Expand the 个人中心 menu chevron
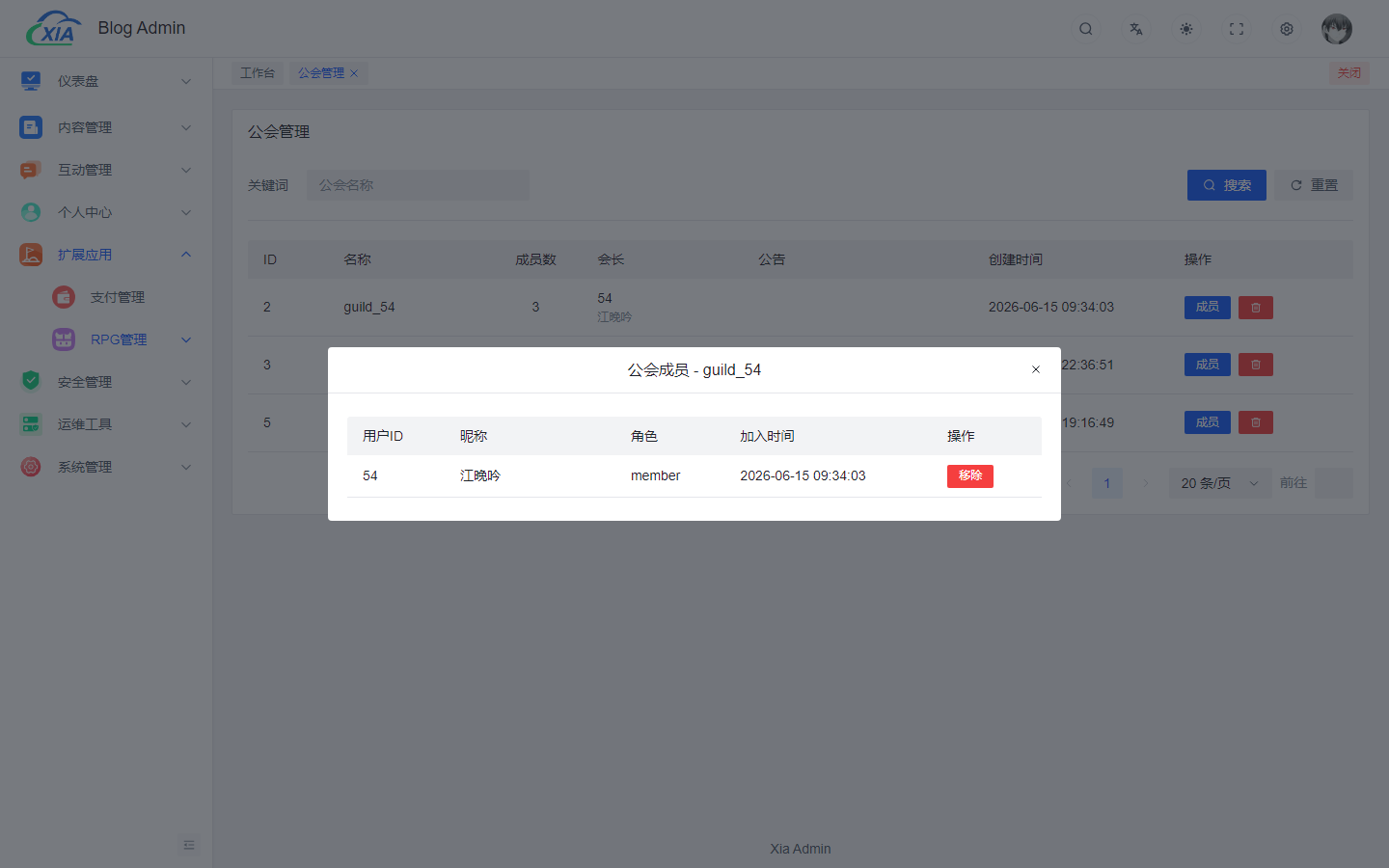 coord(186,212)
